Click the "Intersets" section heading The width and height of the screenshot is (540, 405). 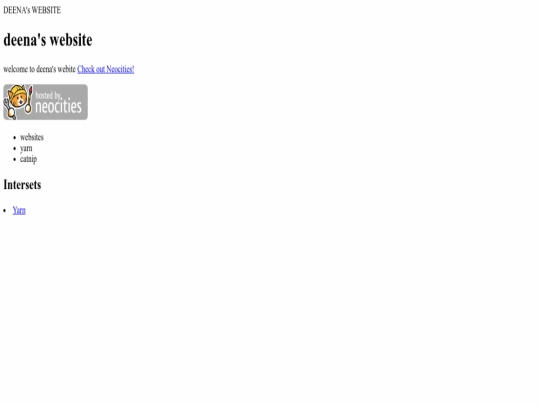point(22,185)
